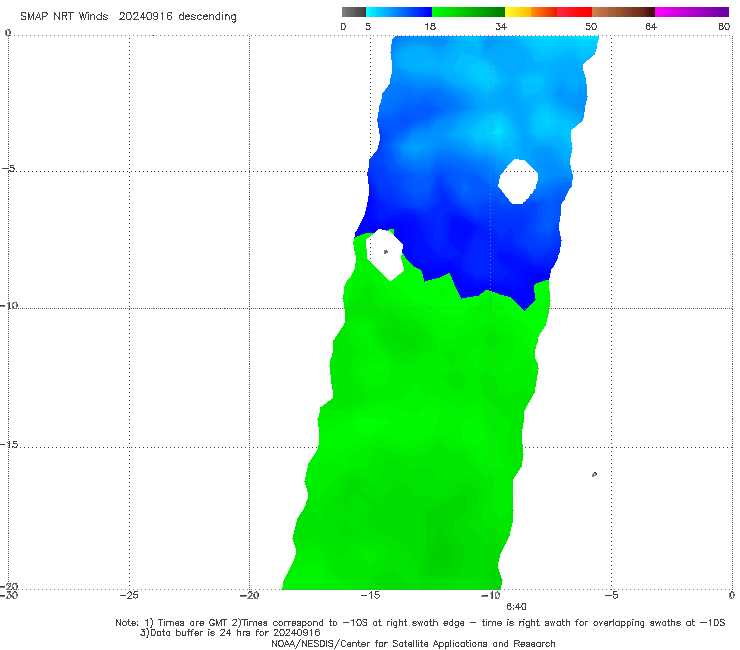This screenshot has height=650, width=740.
Task: Click the green segment of the colorbar
Action: click(x=468, y=12)
